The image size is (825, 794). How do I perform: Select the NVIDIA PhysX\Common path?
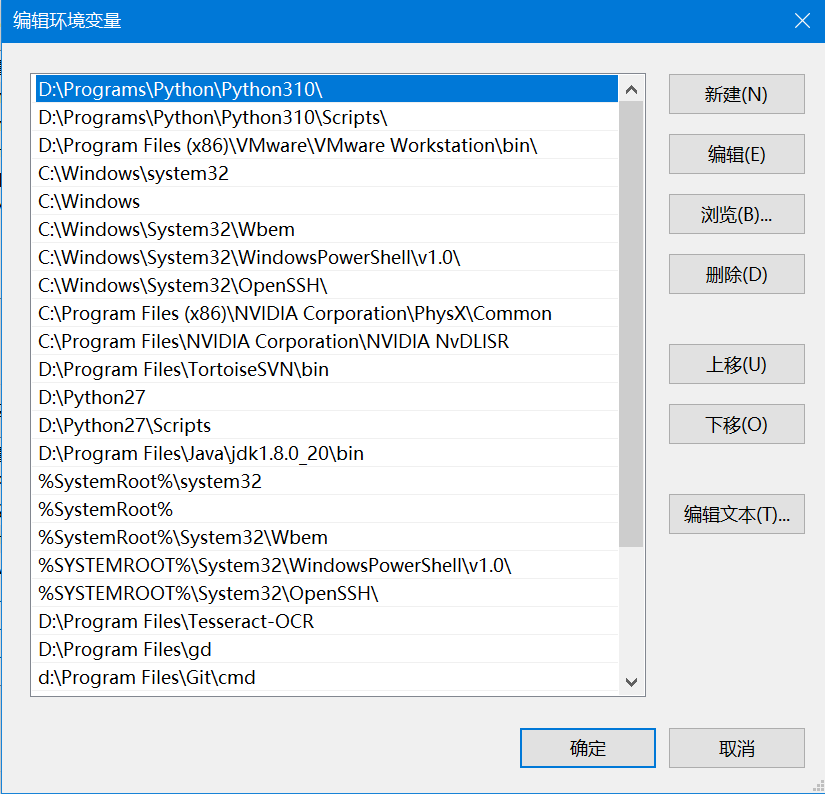point(327,313)
